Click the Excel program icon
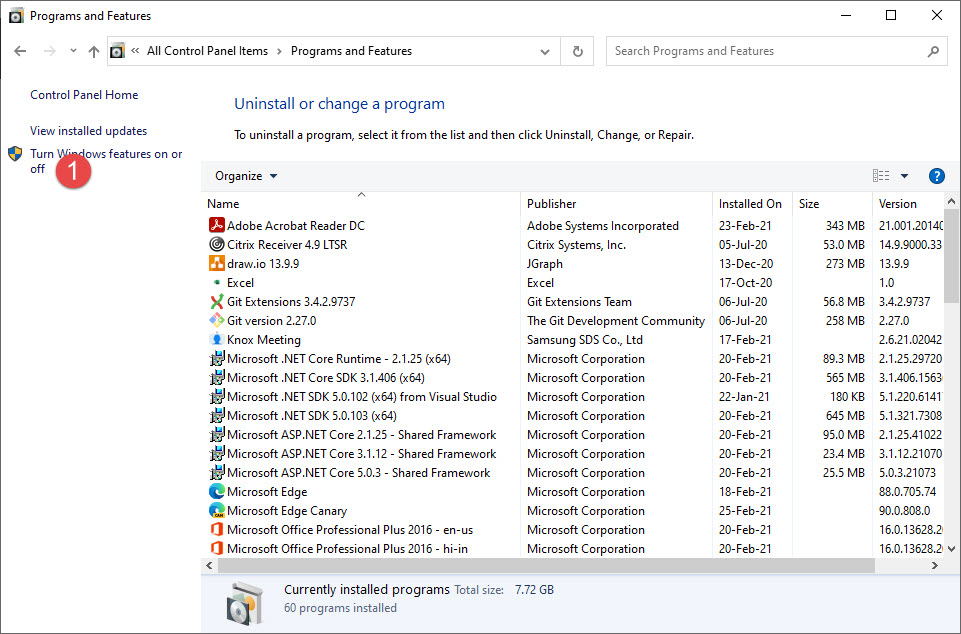Viewport: 961px width, 634px height. (216, 282)
